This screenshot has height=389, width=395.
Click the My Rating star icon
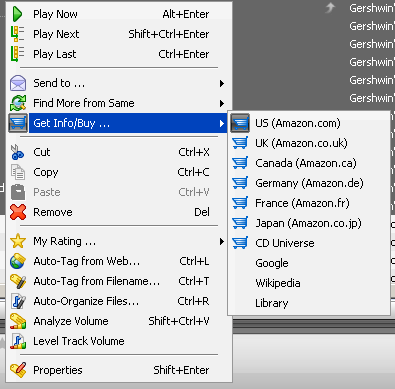(18, 241)
